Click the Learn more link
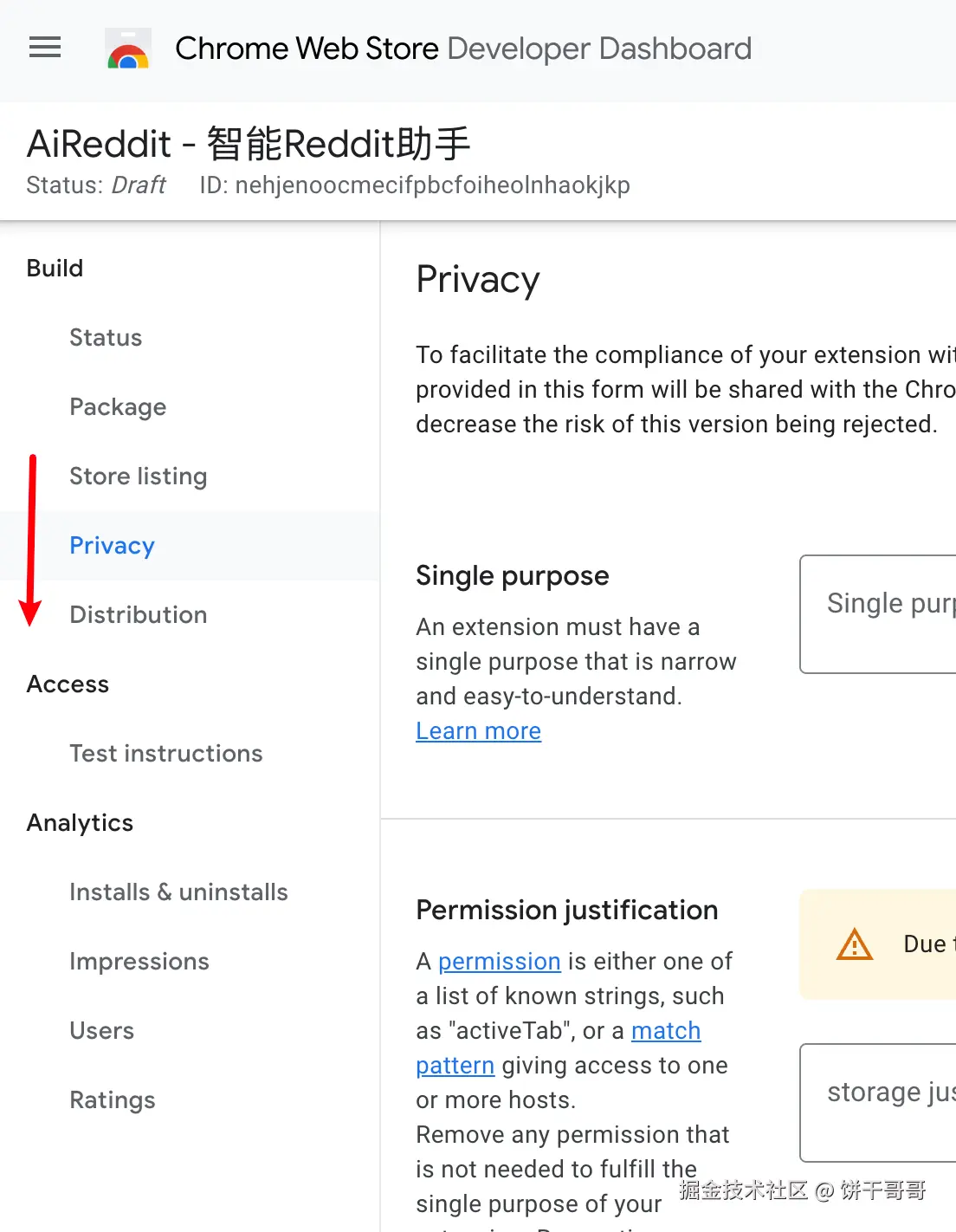Image resolution: width=956 pixels, height=1232 pixels. [x=478, y=731]
